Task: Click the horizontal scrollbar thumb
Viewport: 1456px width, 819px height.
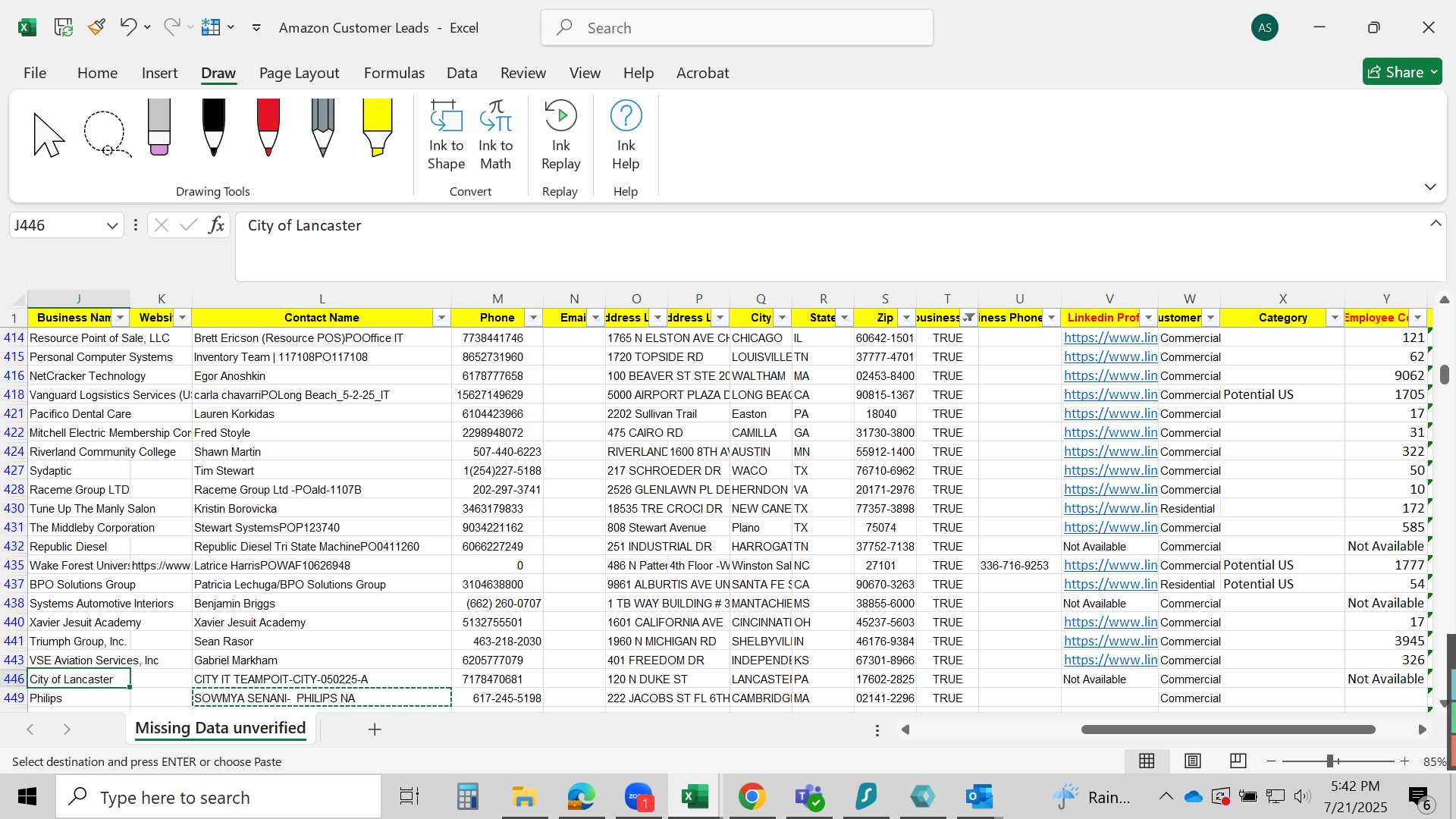Action: (1228, 730)
